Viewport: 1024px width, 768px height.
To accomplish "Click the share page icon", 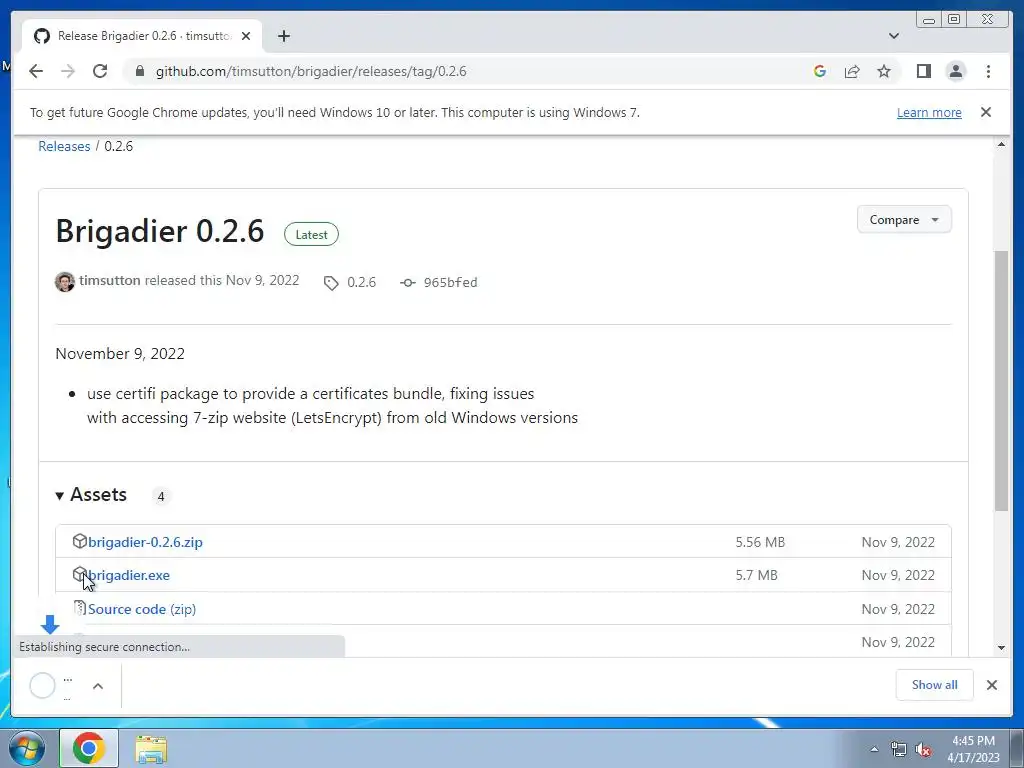I will (852, 71).
